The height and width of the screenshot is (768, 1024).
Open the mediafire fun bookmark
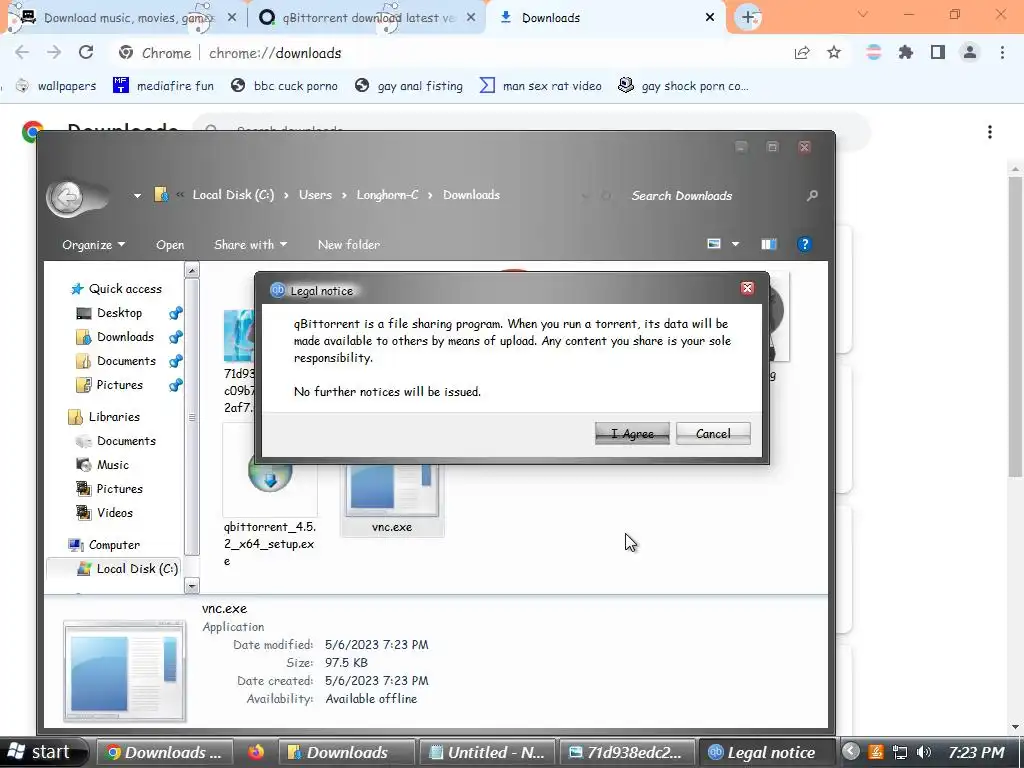tap(163, 86)
